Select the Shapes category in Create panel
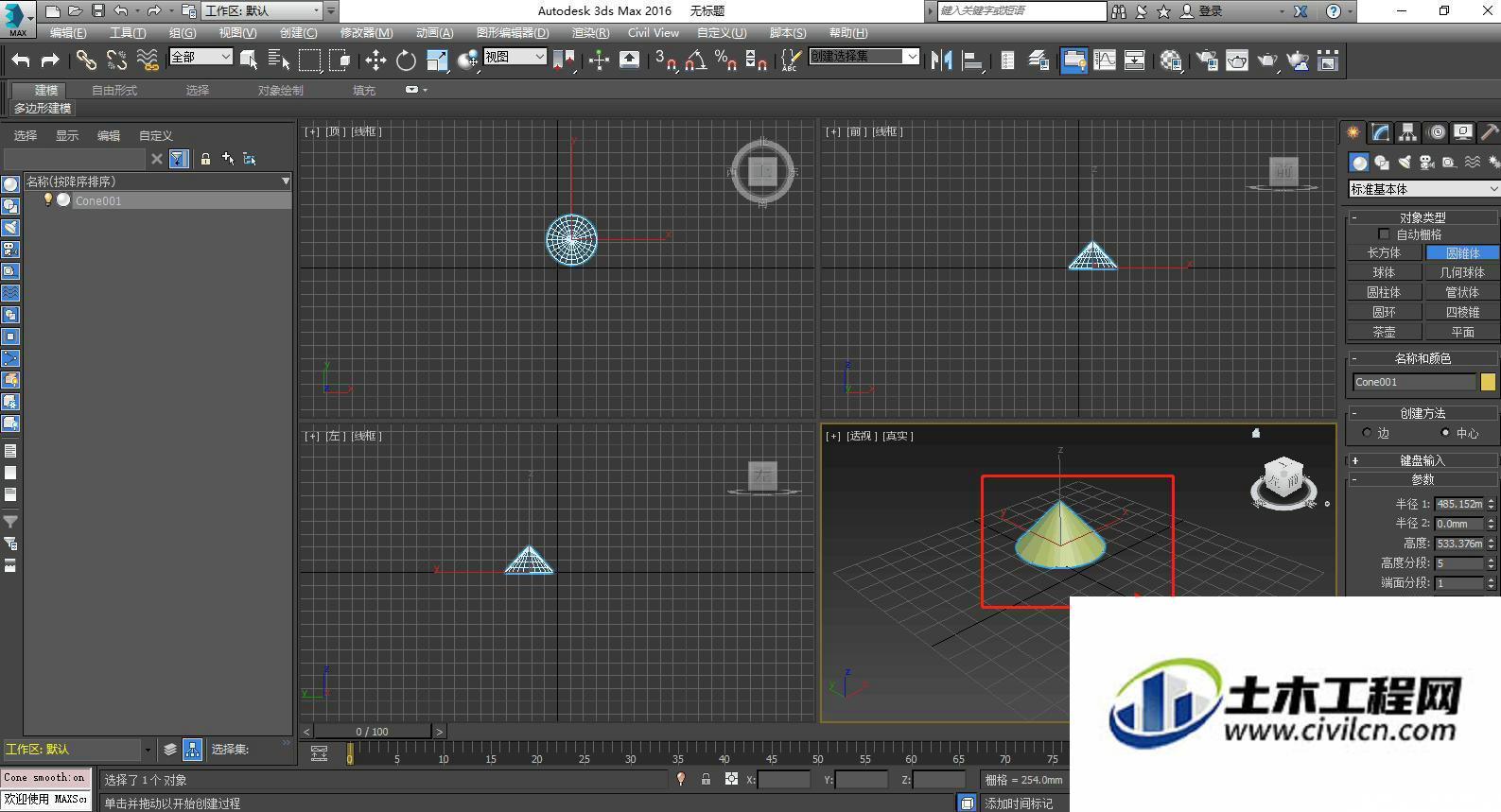Viewport: 1501px width, 812px height. tap(1382, 163)
